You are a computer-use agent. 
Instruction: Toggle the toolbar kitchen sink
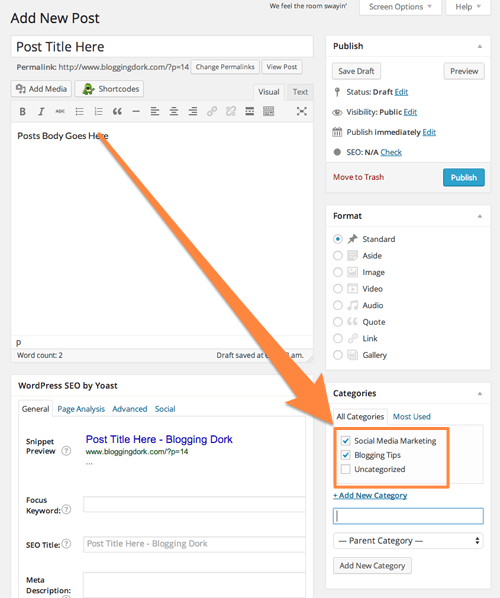tap(268, 111)
